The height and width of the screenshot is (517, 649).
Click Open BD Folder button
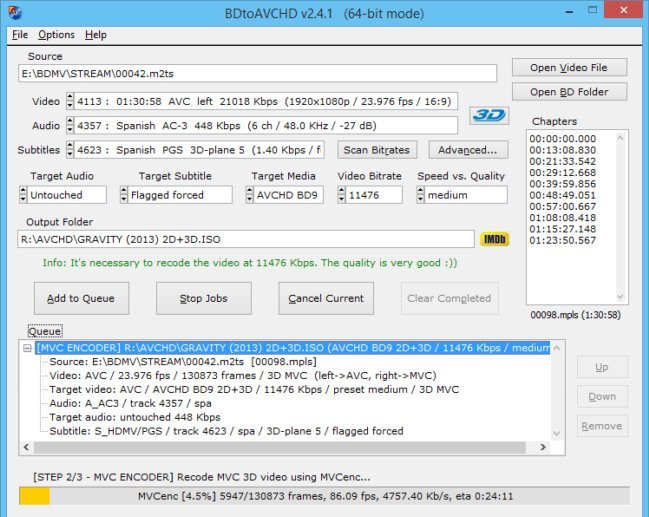pyautogui.click(x=569, y=92)
